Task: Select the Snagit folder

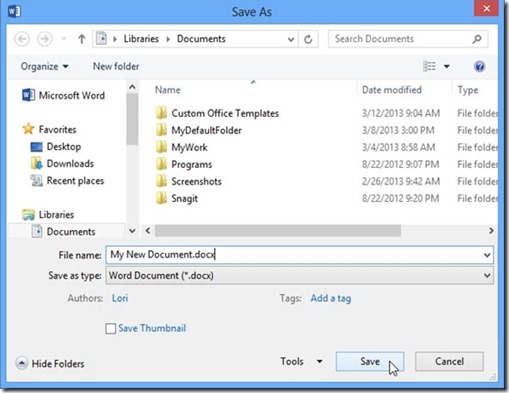Action: 176,198
